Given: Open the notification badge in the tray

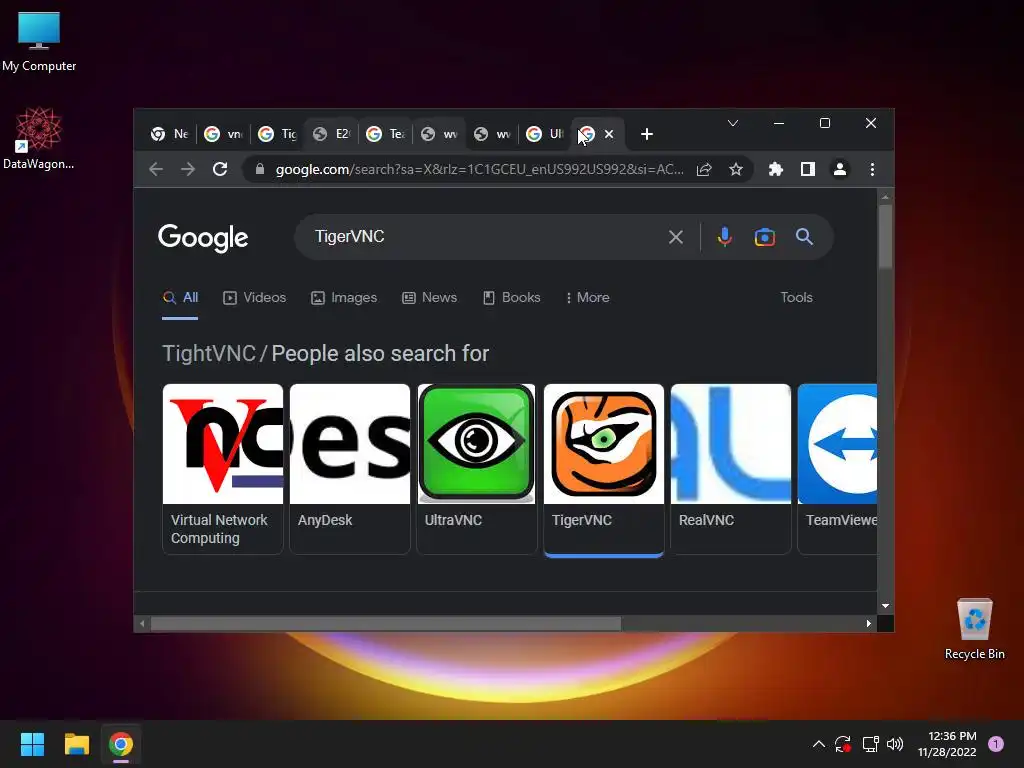Looking at the screenshot, I should point(996,744).
